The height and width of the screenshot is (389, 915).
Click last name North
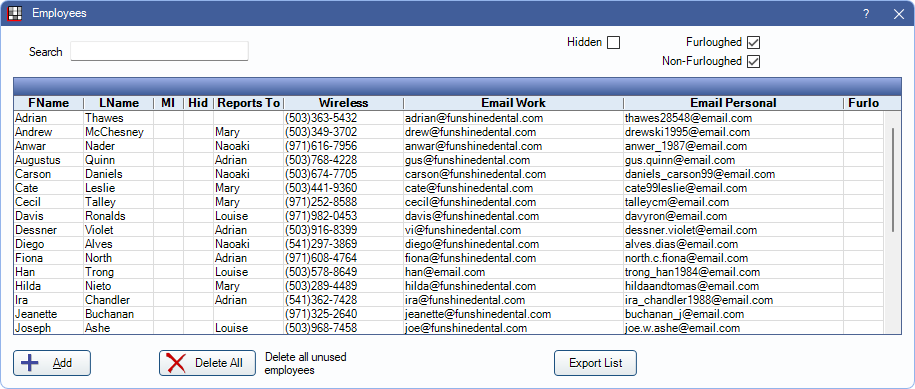(x=99, y=258)
